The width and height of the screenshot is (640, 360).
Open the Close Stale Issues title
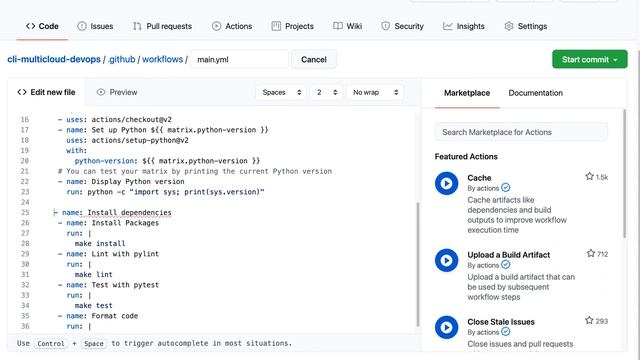click(501, 322)
